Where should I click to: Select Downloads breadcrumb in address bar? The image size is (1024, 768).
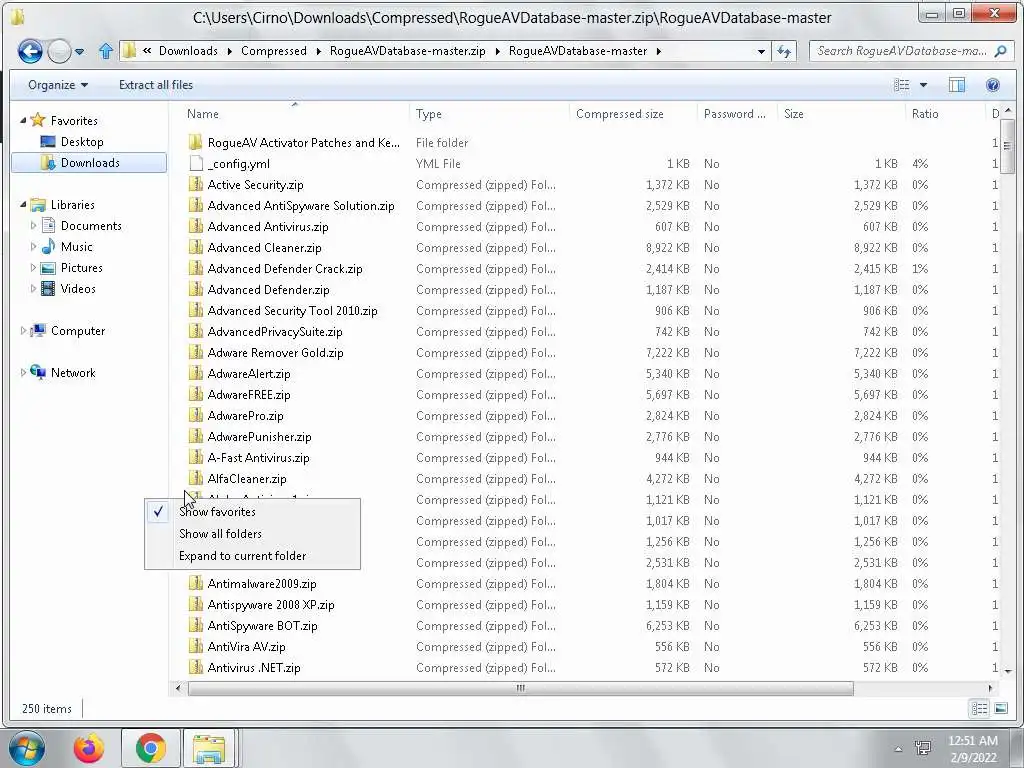point(188,51)
